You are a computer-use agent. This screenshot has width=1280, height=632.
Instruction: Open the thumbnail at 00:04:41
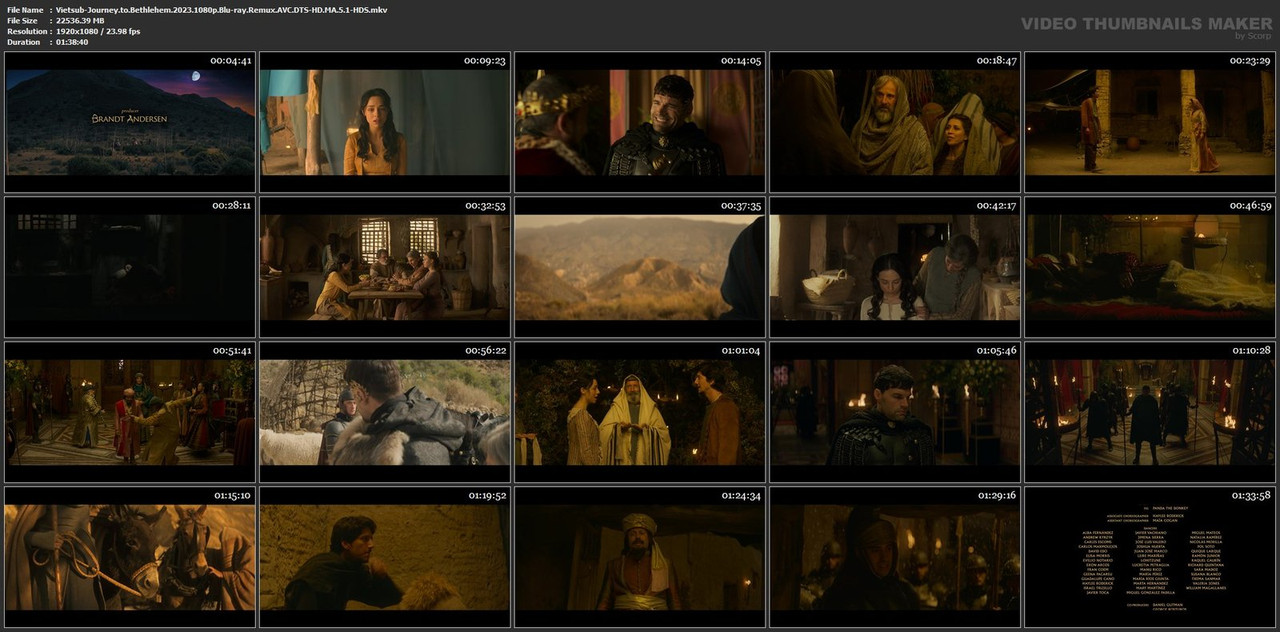pyautogui.click(x=130, y=122)
